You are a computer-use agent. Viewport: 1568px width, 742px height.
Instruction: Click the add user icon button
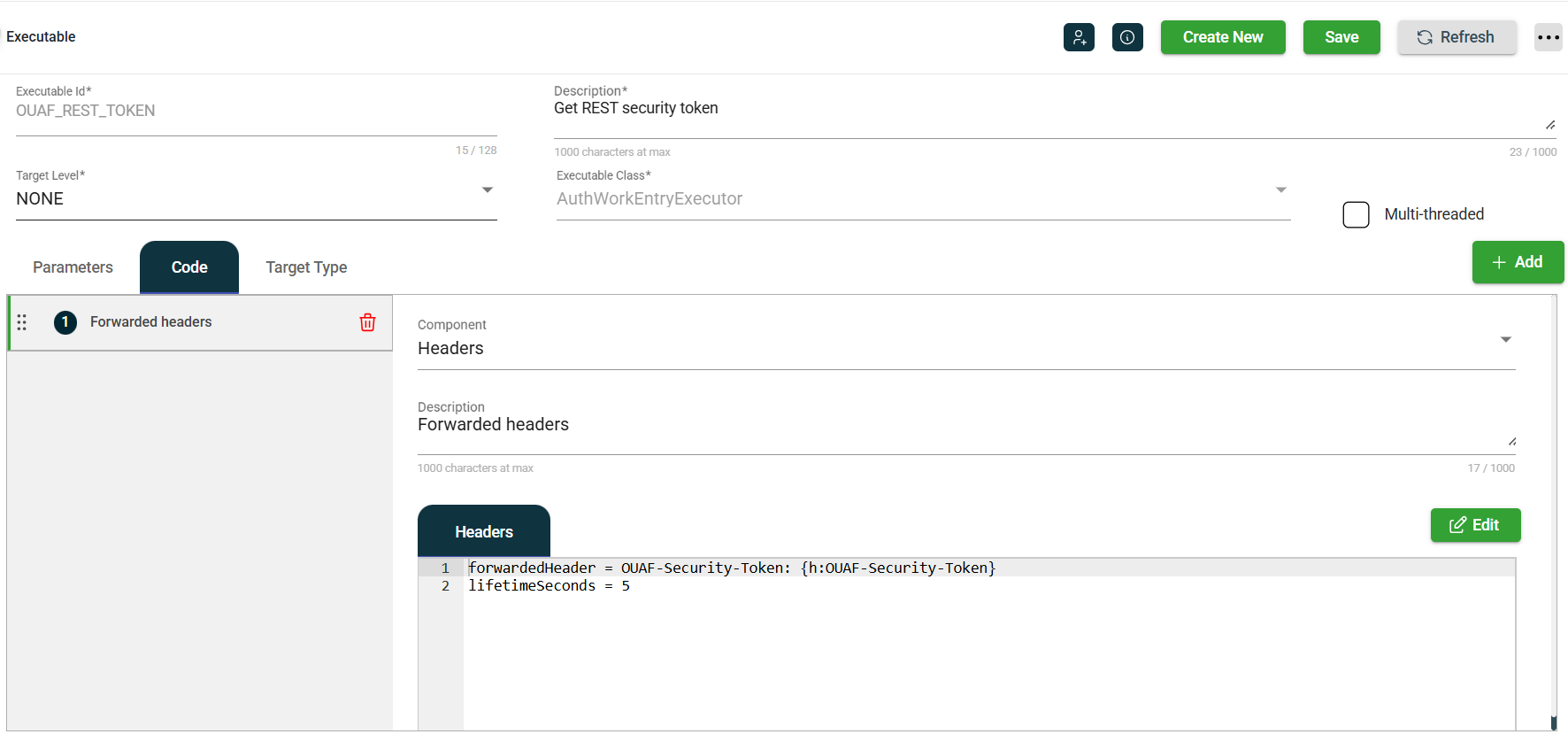tap(1079, 37)
